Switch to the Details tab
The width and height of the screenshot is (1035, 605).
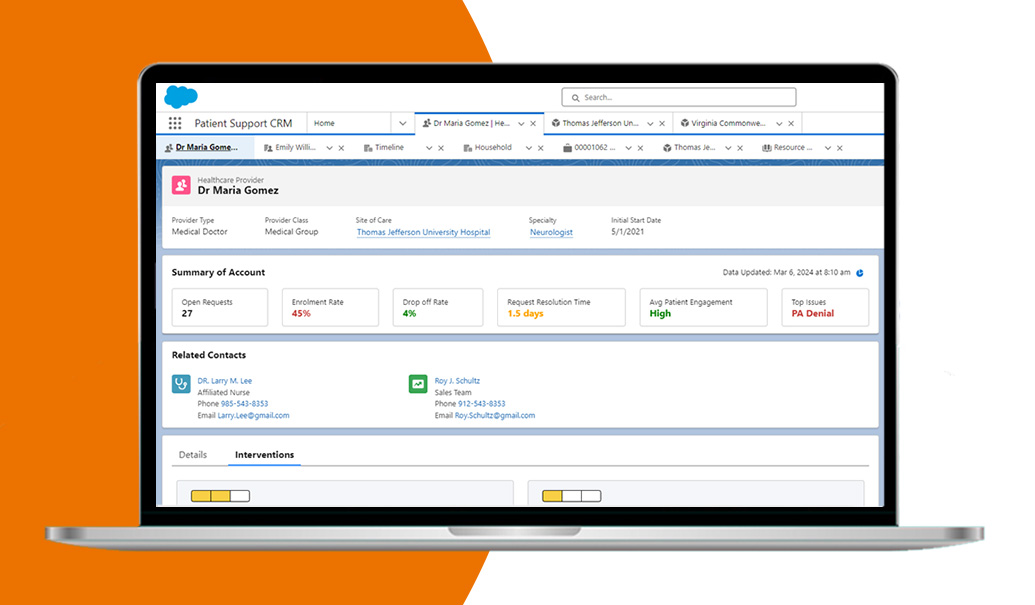click(x=193, y=455)
